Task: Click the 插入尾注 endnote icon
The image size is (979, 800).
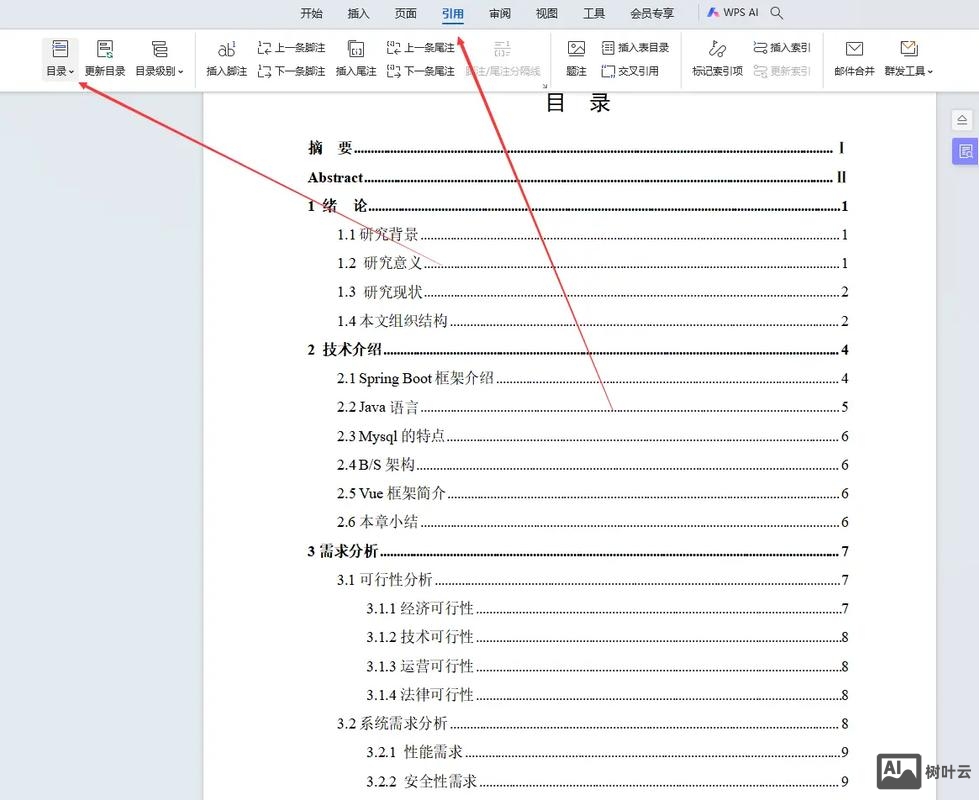Action: (x=355, y=49)
